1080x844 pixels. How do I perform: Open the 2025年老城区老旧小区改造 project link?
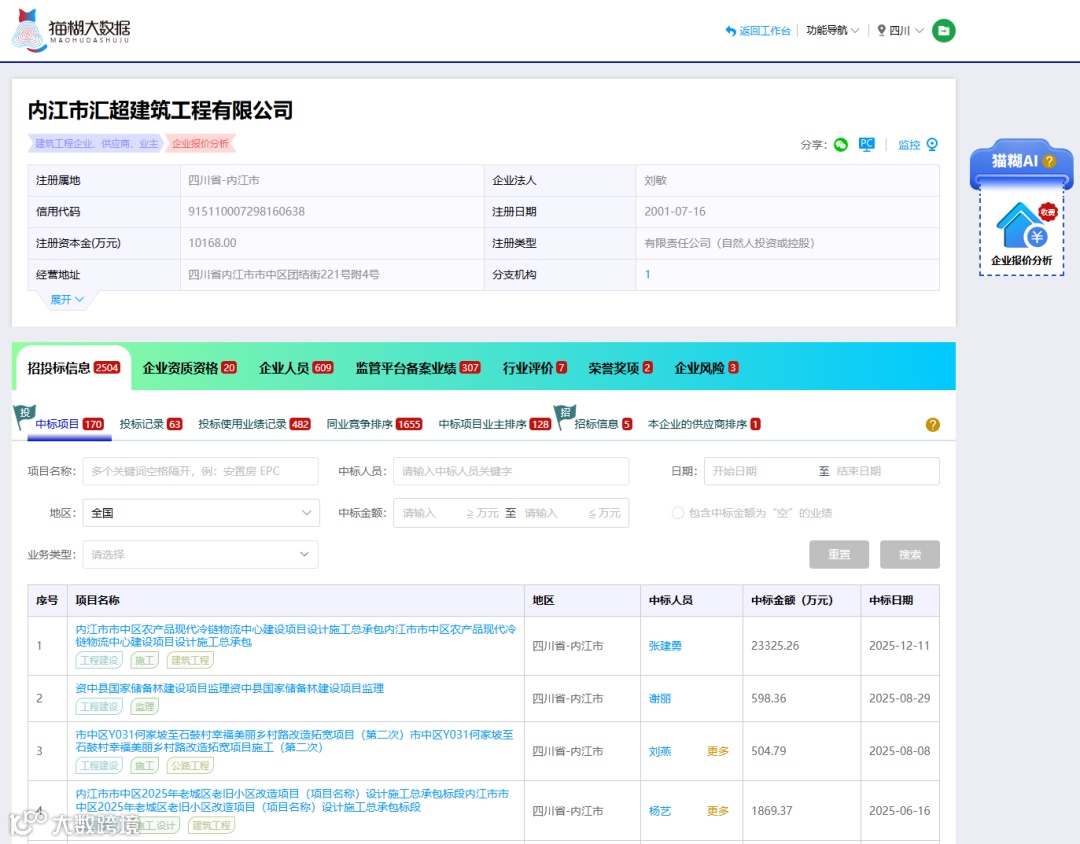292,801
